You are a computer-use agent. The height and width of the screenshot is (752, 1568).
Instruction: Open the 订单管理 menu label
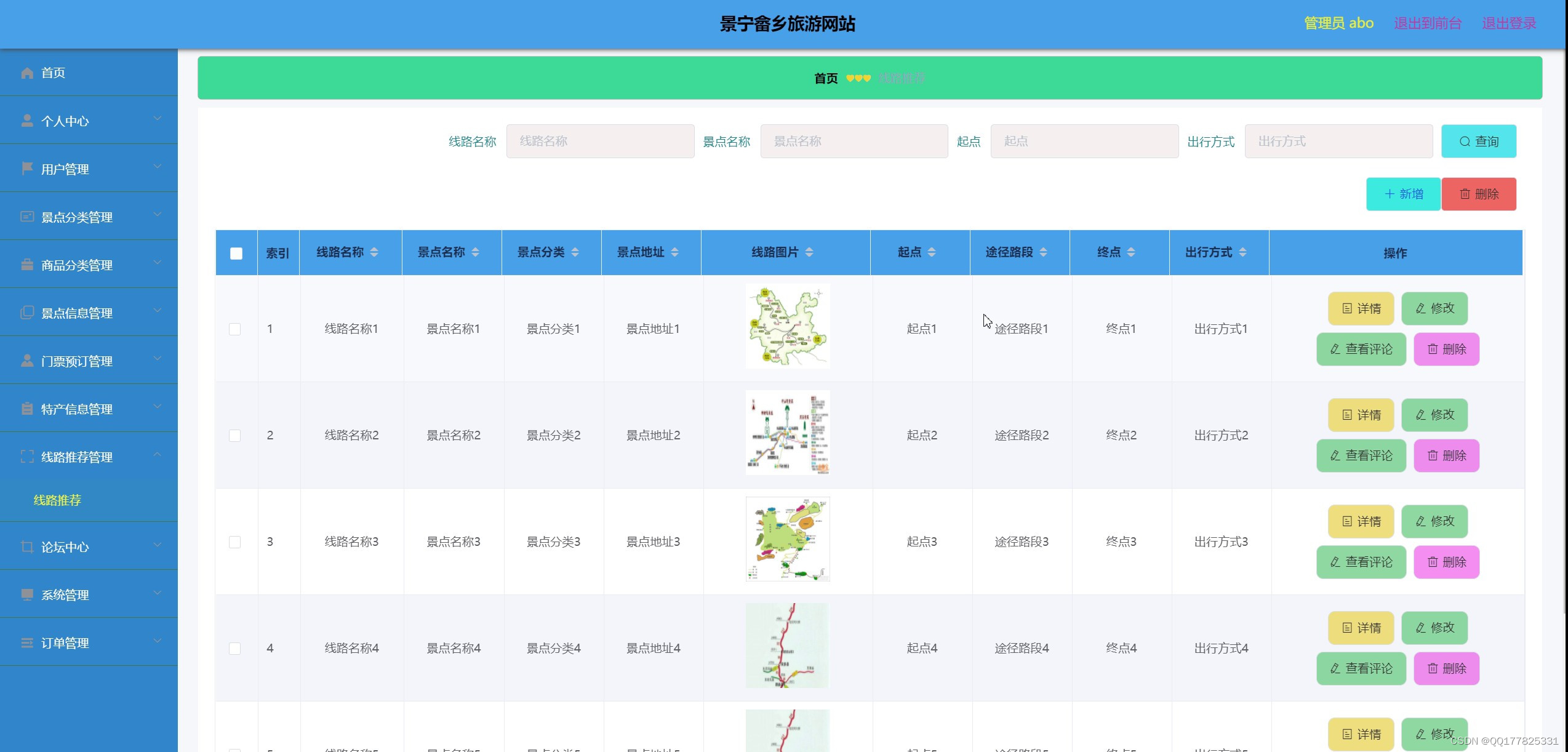[65, 643]
